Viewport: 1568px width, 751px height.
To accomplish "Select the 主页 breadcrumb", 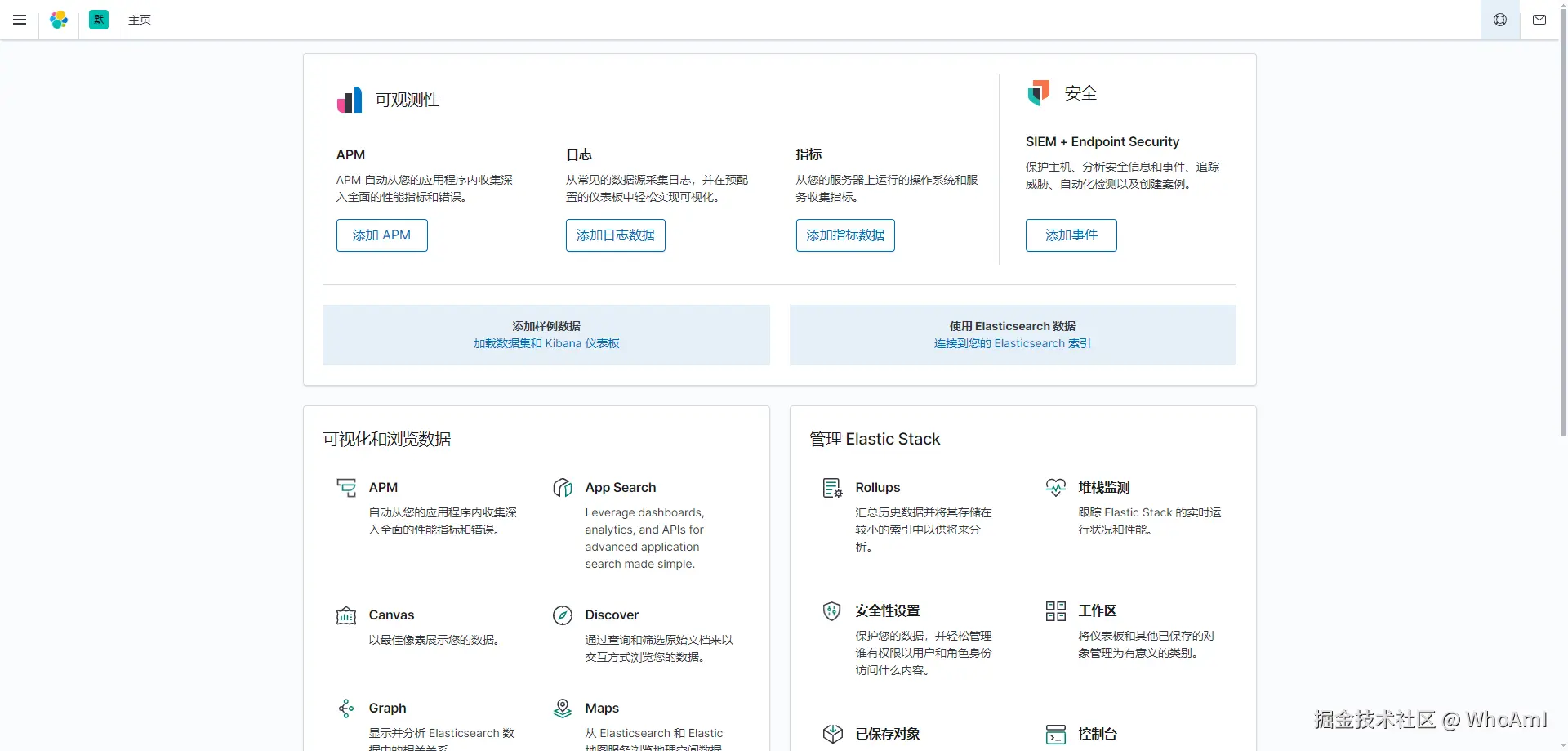I will (x=140, y=20).
